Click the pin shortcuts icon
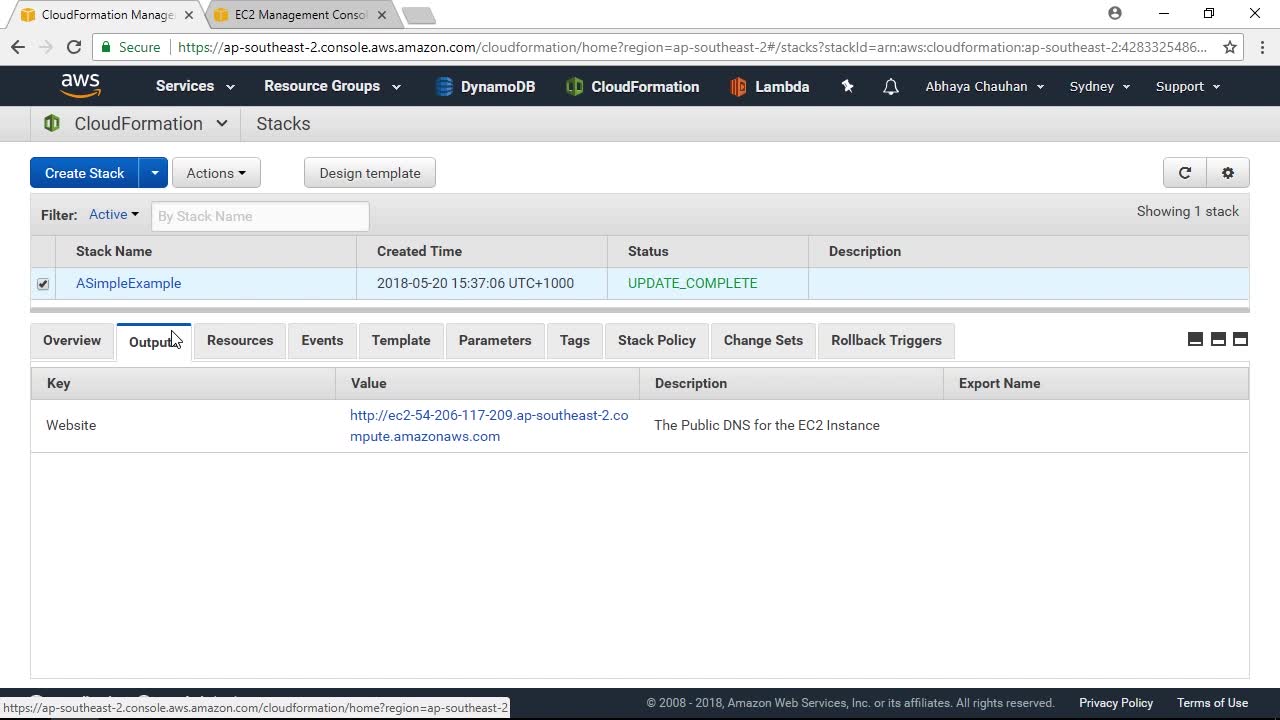Viewport: 1280px width, 720px height. 847,86
